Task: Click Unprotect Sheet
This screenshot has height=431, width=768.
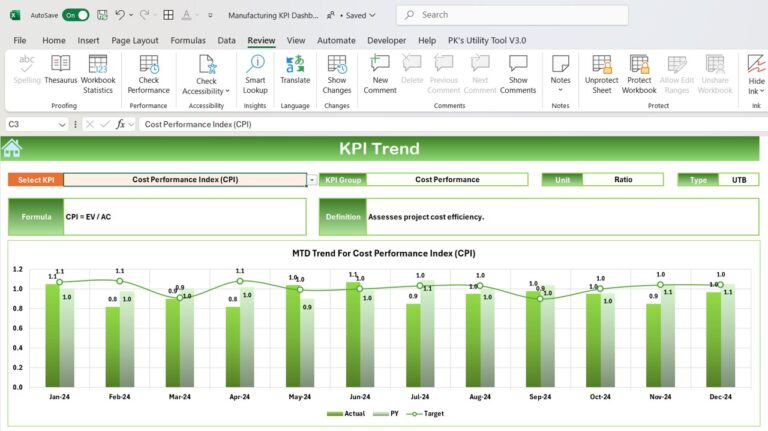Action: pyautogui.click(x=601, y=74)
